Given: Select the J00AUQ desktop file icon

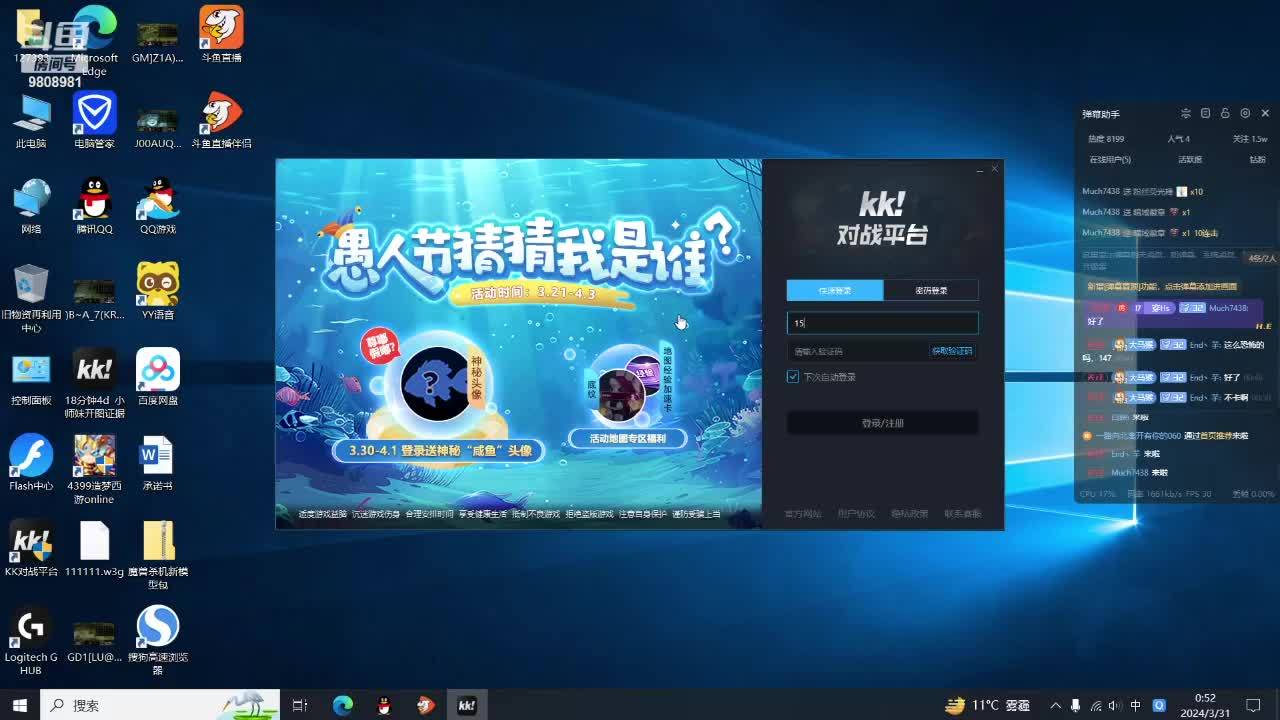Looking at the screenshot, I should [x=157, y=128].
